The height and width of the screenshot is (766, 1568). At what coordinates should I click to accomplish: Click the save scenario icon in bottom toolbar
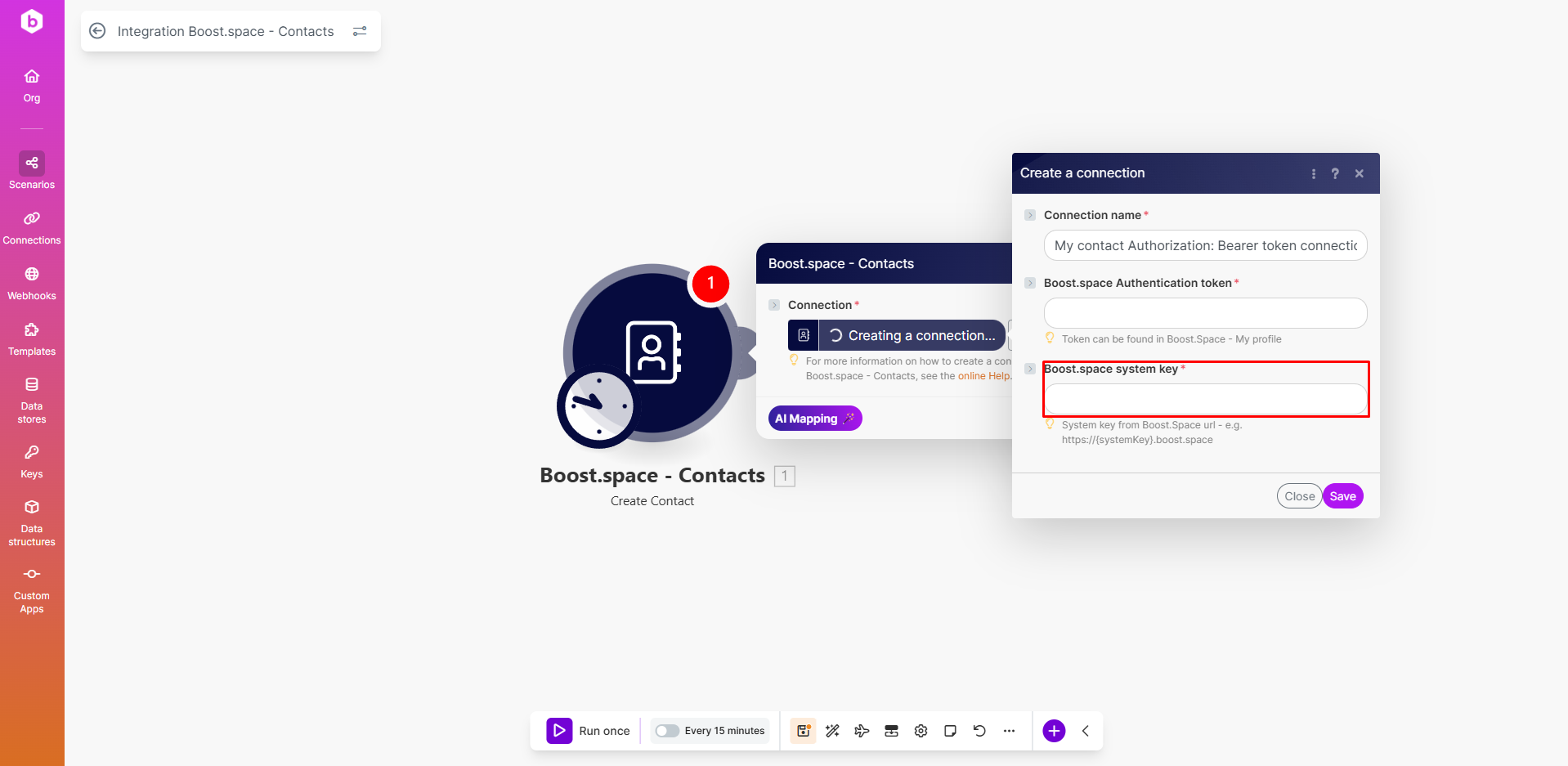[x=803, y=731]
